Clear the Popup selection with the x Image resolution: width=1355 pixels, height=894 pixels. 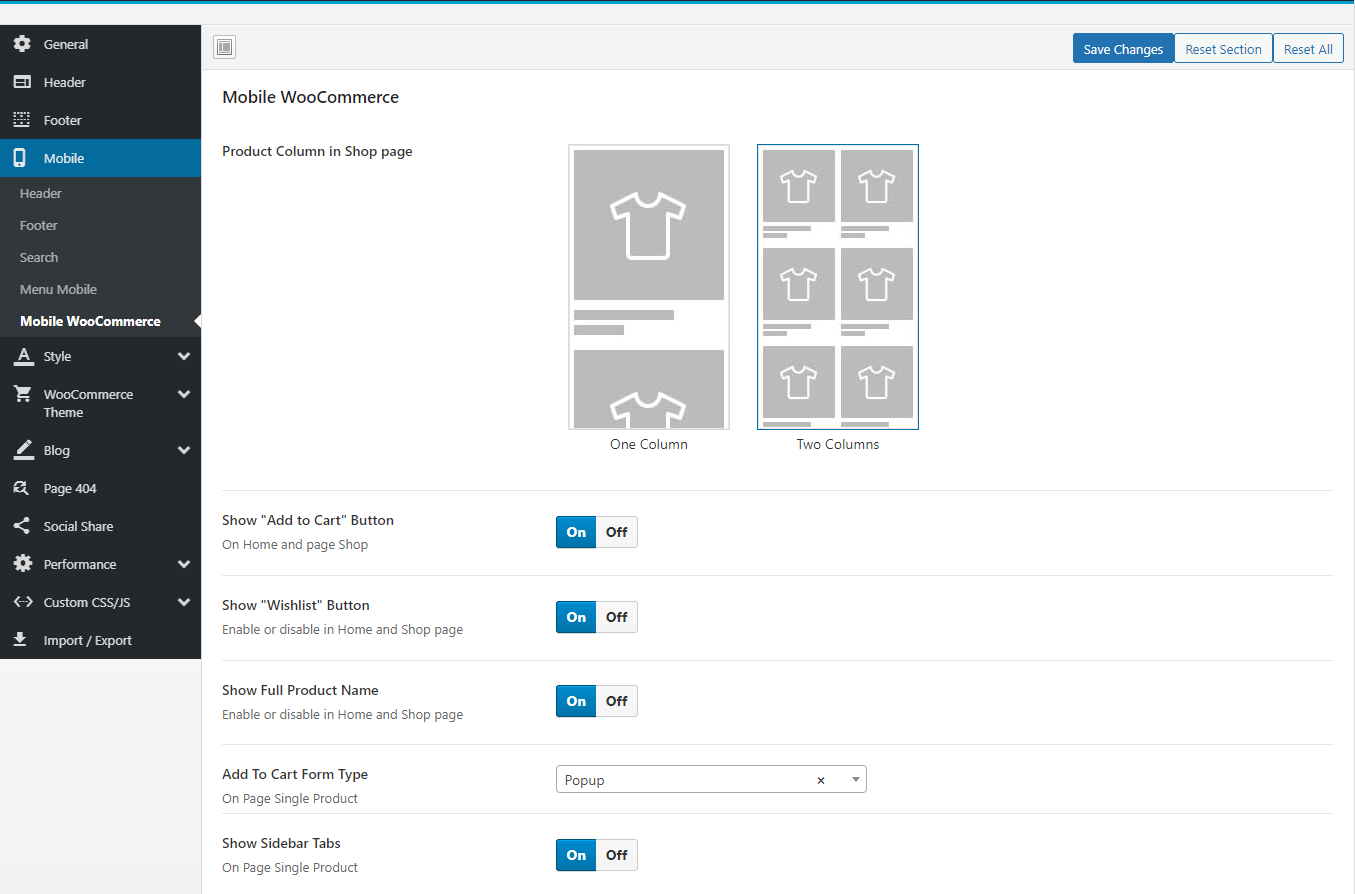[821, 780]
